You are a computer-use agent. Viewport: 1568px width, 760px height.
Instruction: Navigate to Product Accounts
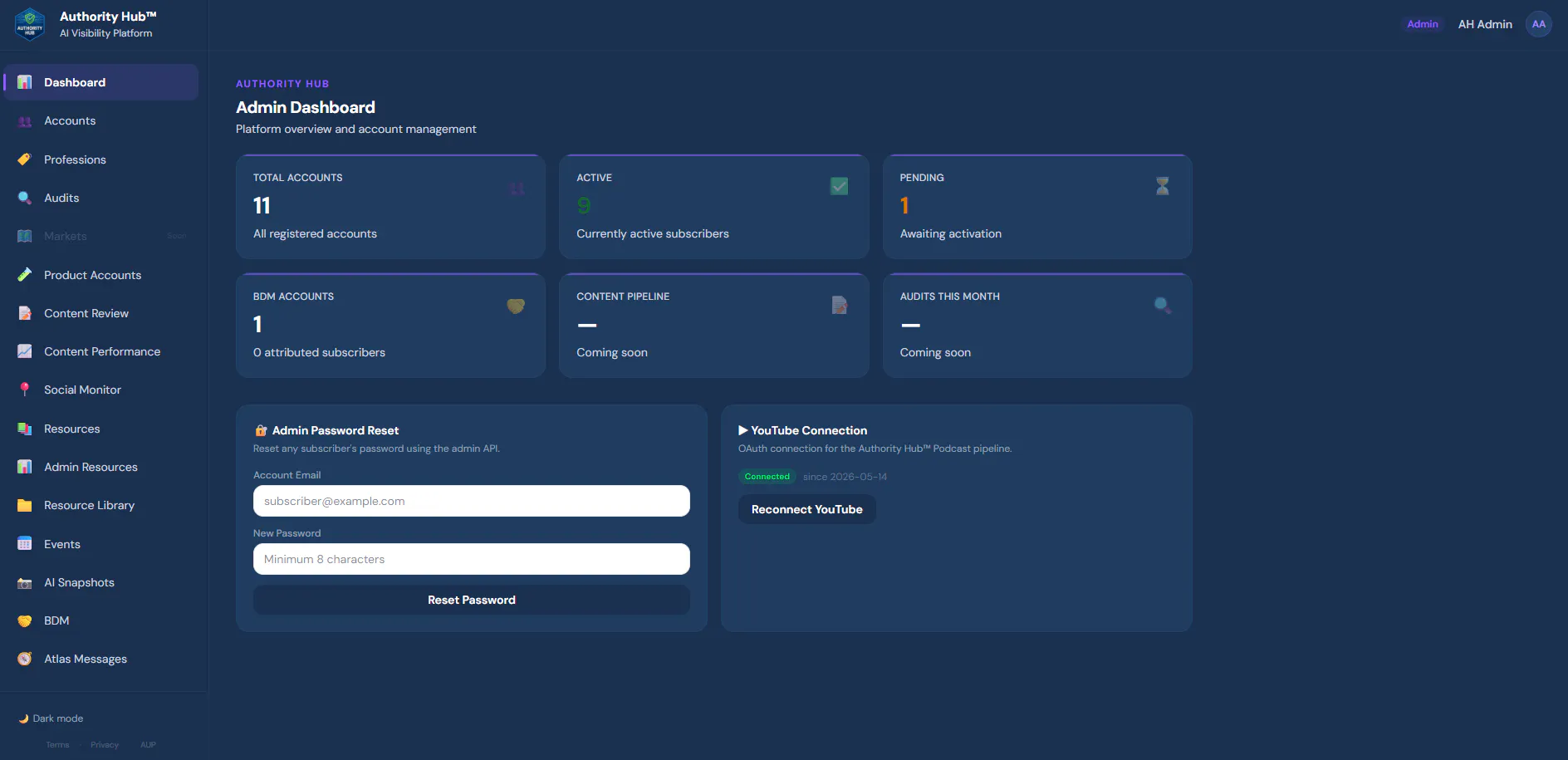click(101, 275)
